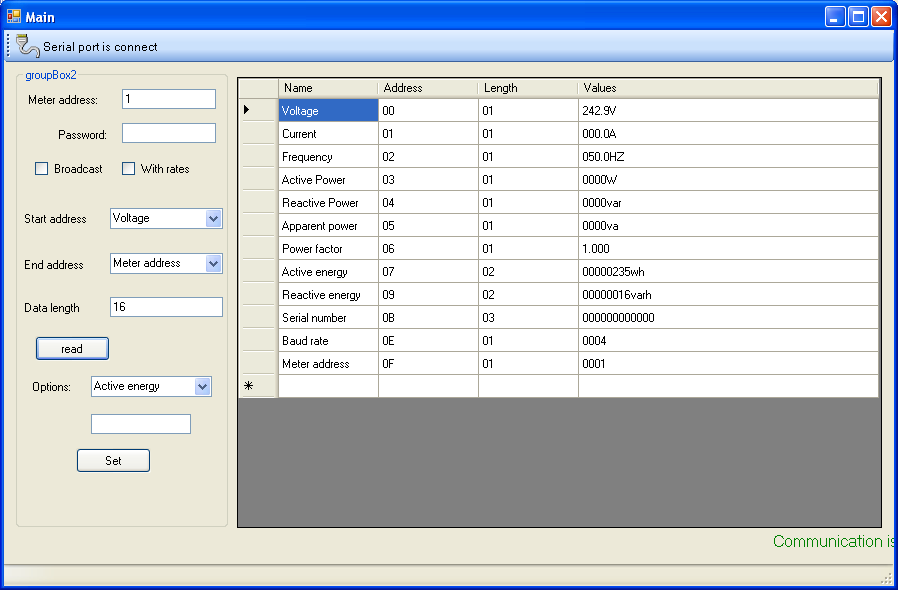Select the Active Power name cell
This screenshot has height=590, width=898.
(x=328, y=179)
